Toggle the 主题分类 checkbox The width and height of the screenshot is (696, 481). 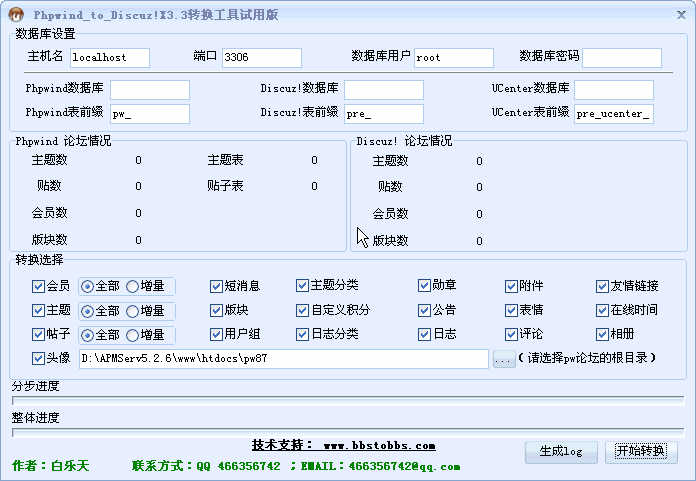[302, 285]
